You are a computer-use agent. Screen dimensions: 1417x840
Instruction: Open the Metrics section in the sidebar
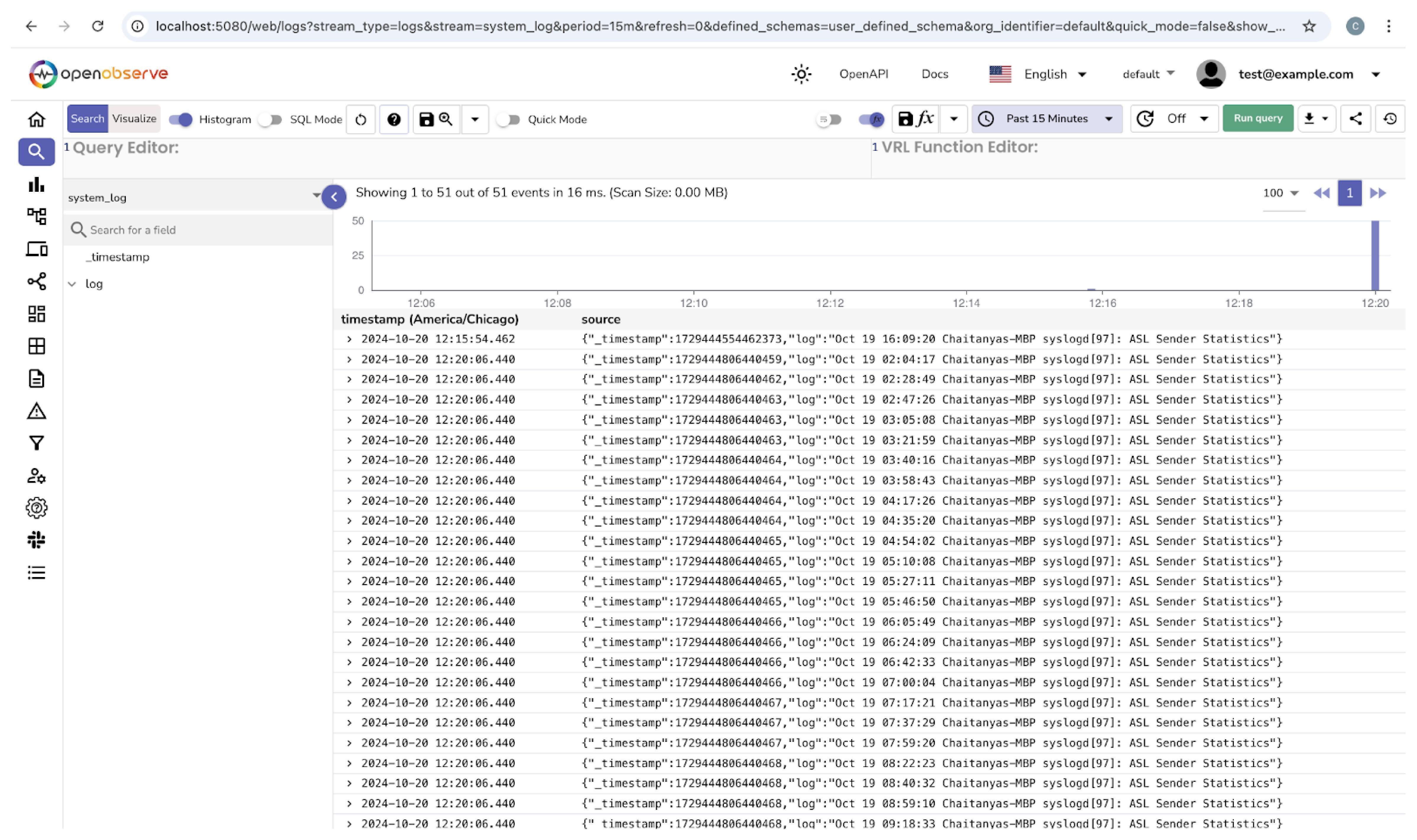click(x=36, y=185)
